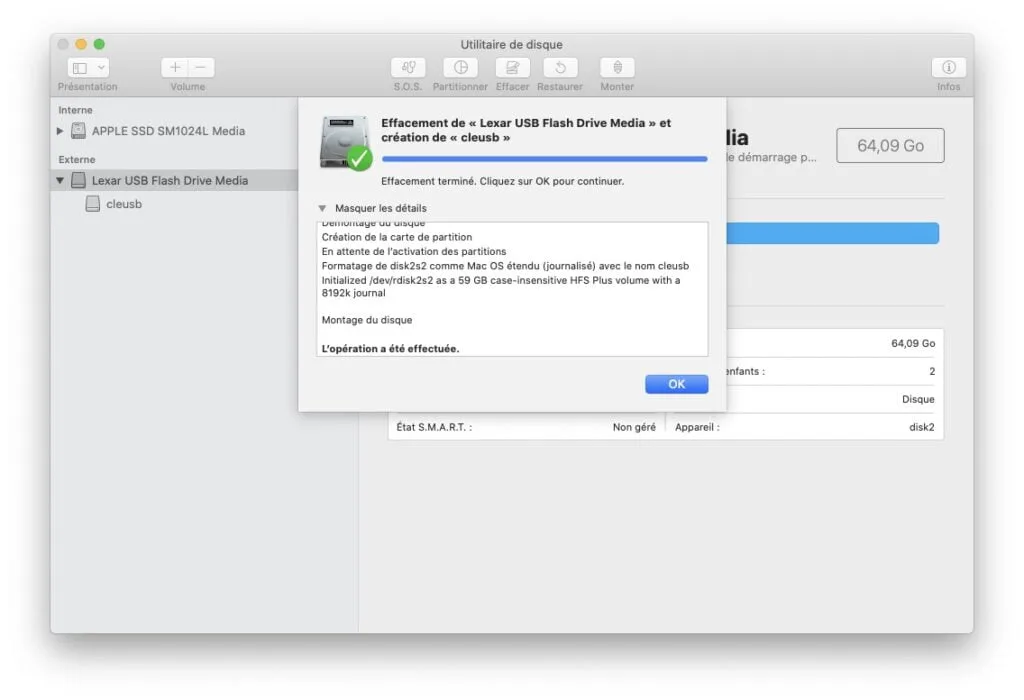Click 'Initialized /dev/rdisk2s2' log line
The image size is (1024, 700).
point(501,287)
